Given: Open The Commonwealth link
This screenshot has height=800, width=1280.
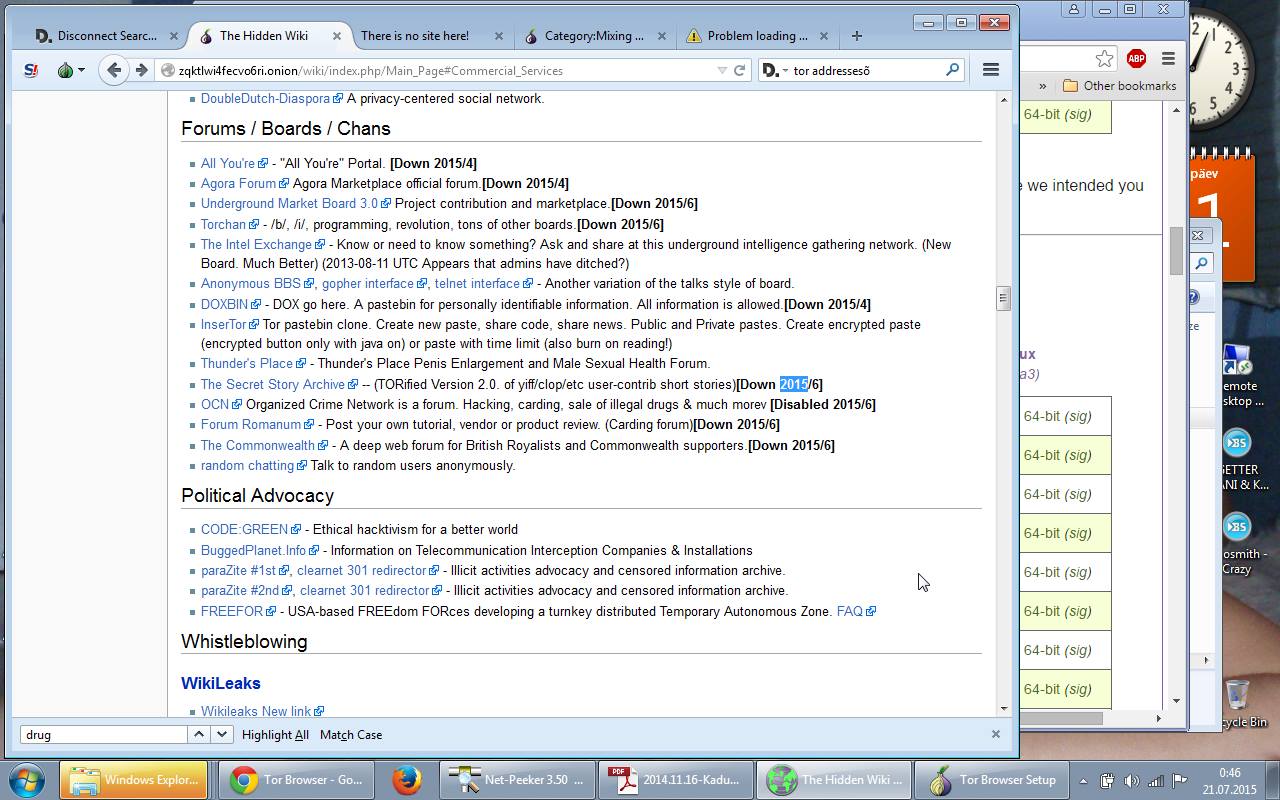Looking at the screenshot, I should coord(257,446).
